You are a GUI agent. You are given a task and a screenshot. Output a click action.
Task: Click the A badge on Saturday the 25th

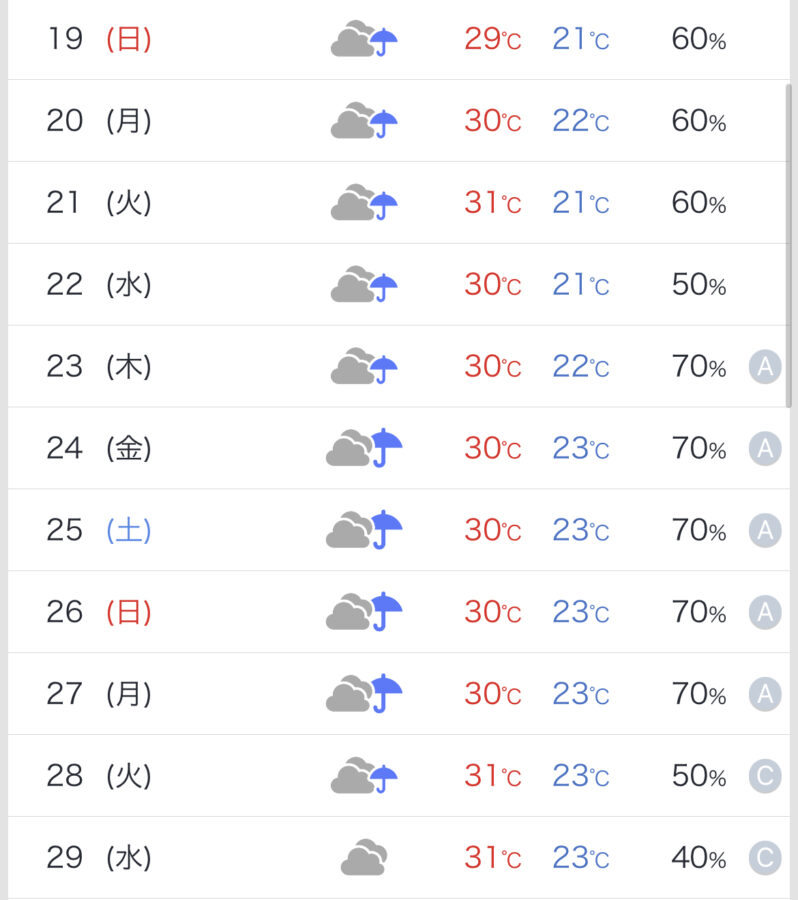point(765,530)
